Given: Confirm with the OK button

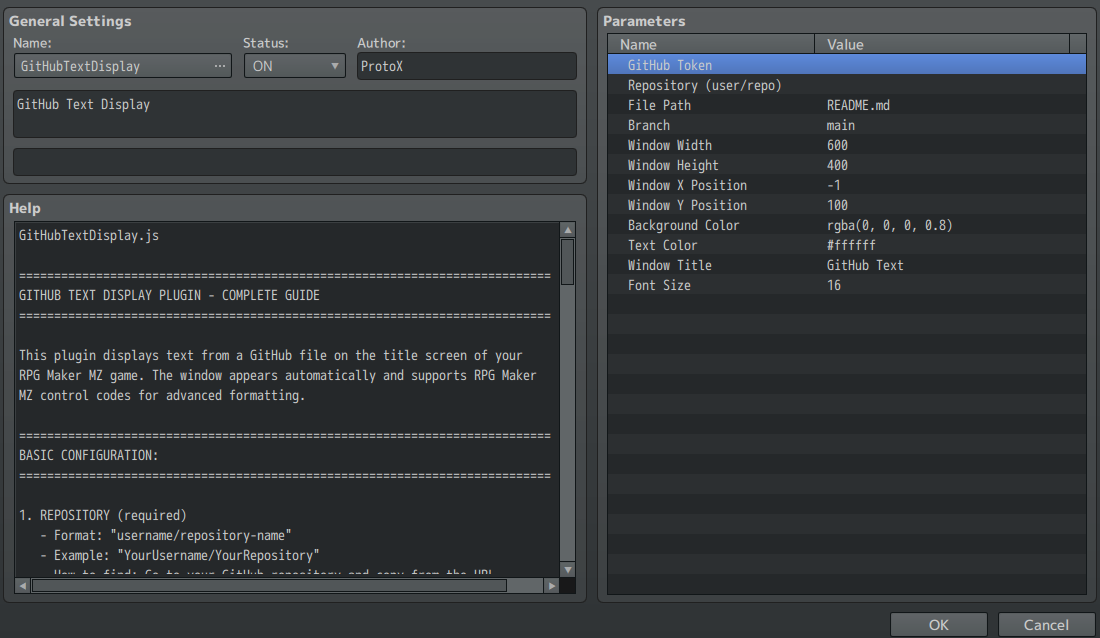Looking at the screenshot, I should point(939,625).
